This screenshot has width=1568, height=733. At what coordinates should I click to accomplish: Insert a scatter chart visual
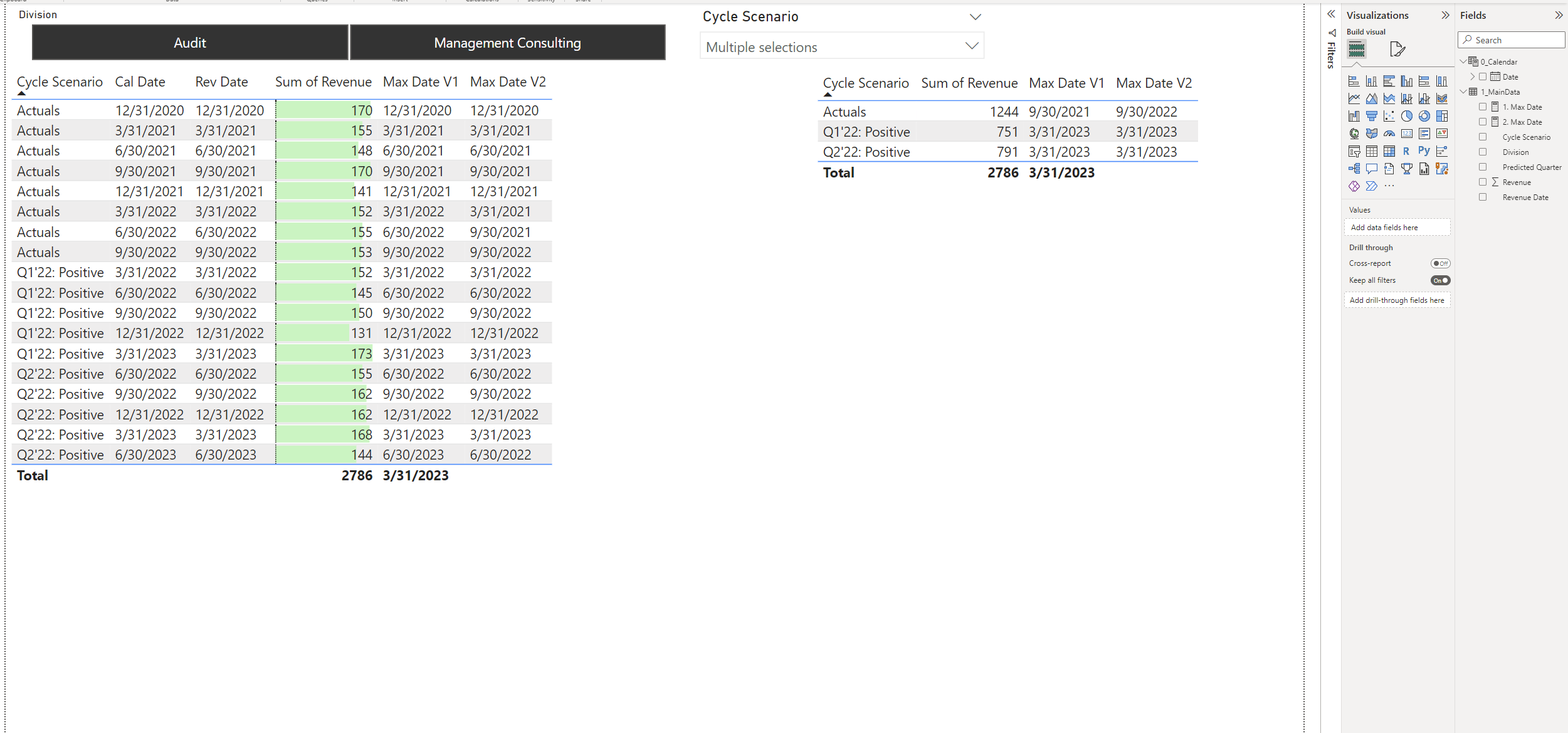(x=1389, y=116)
